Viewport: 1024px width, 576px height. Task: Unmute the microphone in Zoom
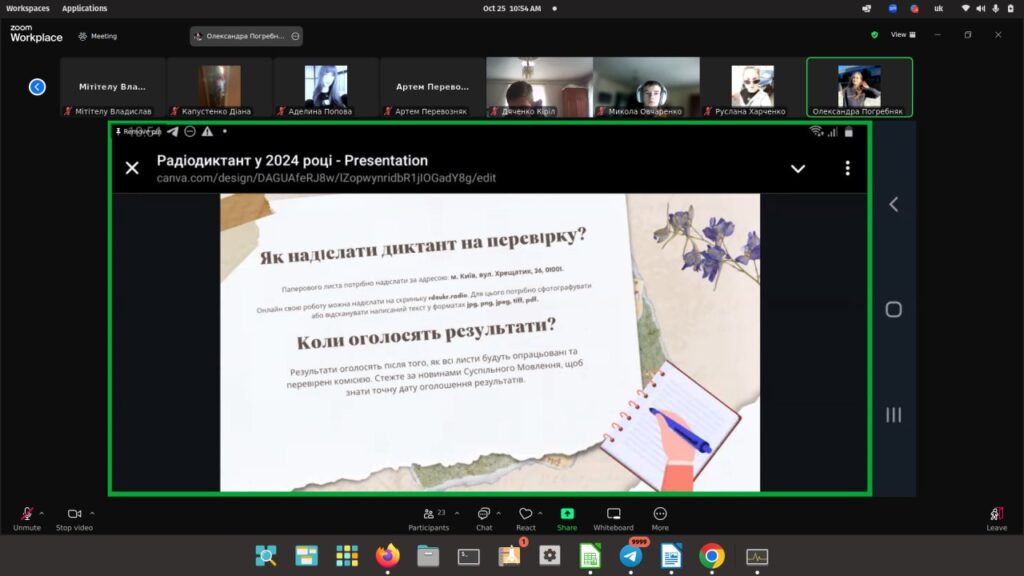point(27,519)
